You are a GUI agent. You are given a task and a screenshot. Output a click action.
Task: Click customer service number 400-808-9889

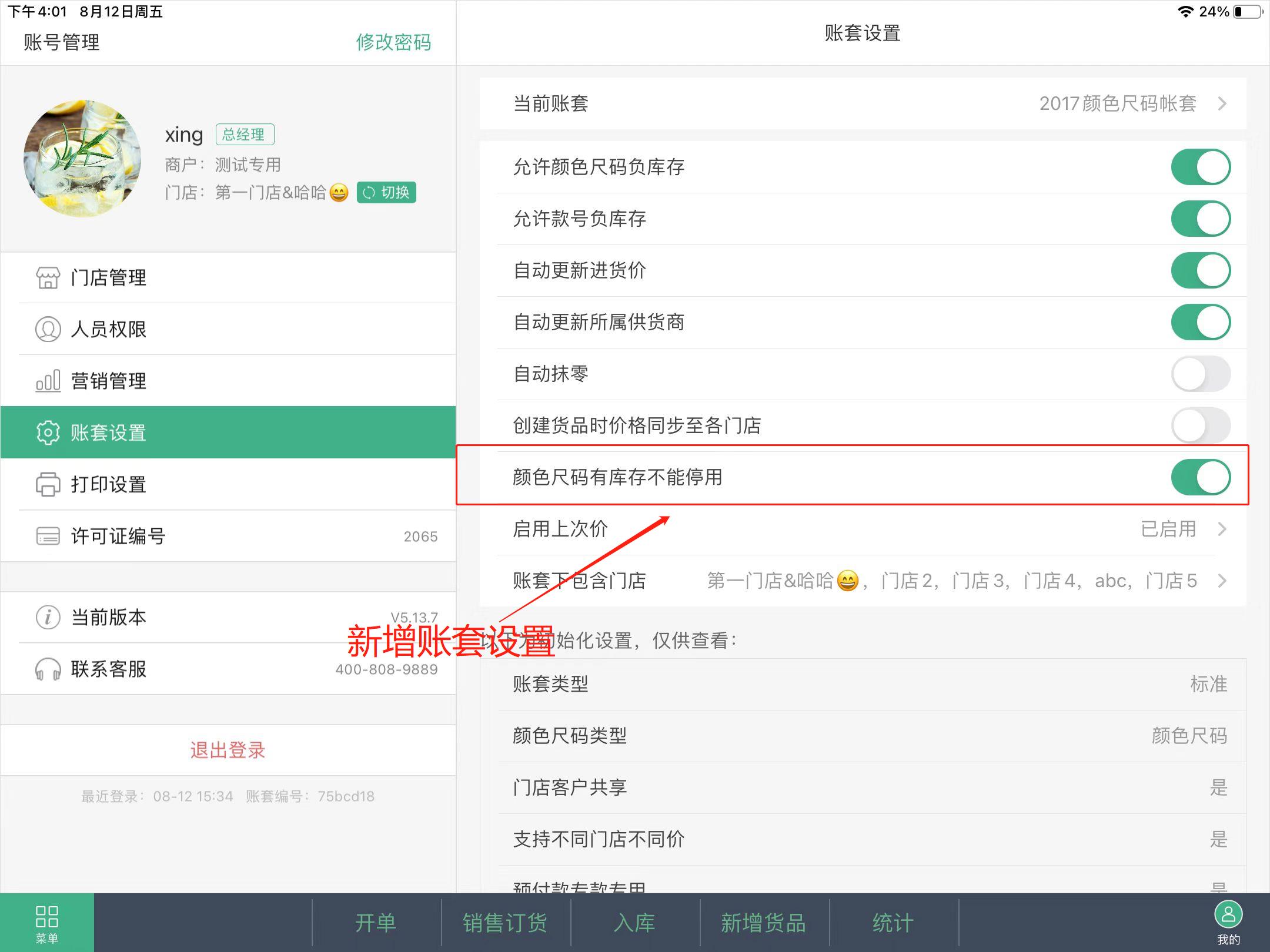[x=386, y=669]
